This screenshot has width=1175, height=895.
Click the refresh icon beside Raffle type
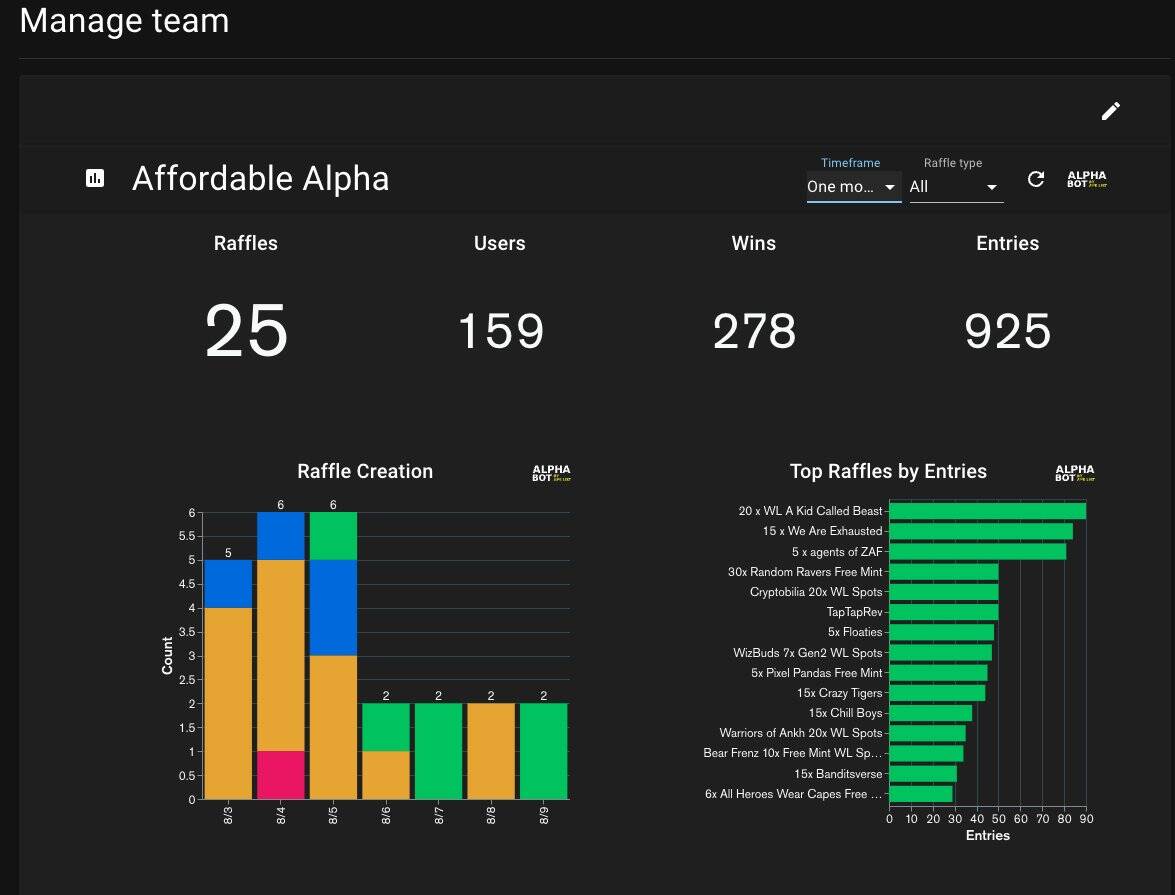pos(1036,179)
